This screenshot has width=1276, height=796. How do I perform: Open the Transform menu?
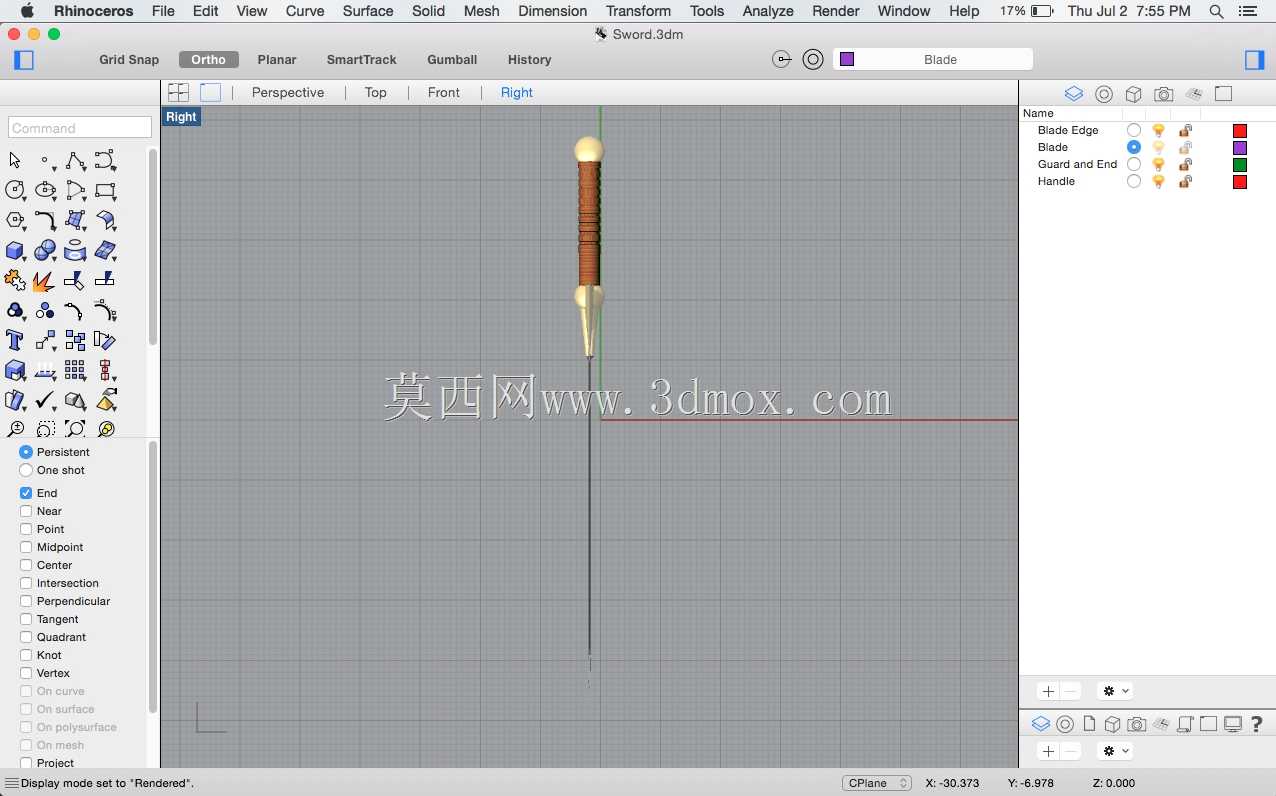coord(638,11)
